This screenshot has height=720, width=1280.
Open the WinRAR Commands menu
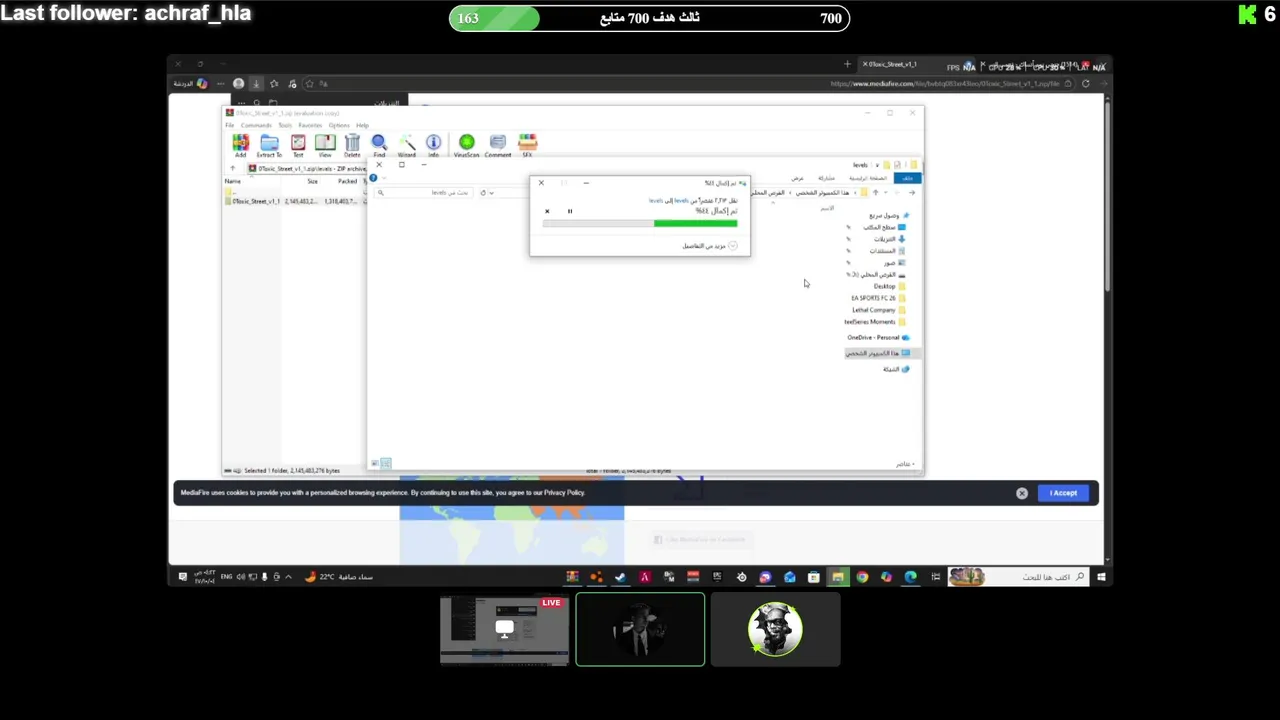pos(256,125)
